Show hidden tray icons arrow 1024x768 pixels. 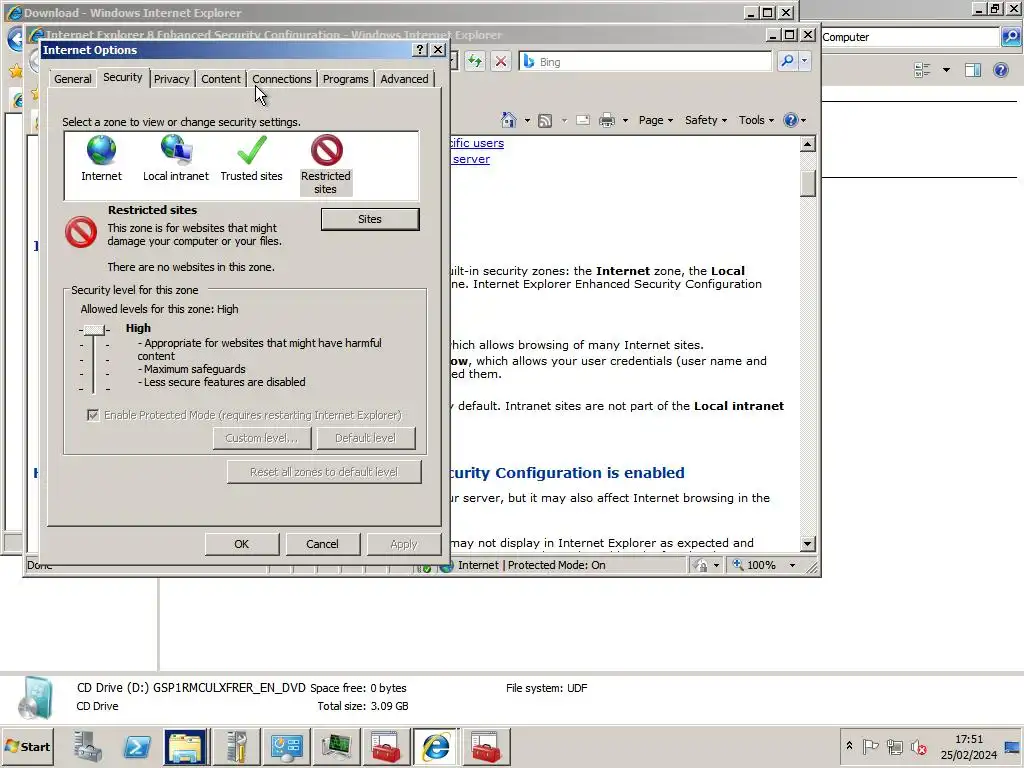click(x=849, y=746)
